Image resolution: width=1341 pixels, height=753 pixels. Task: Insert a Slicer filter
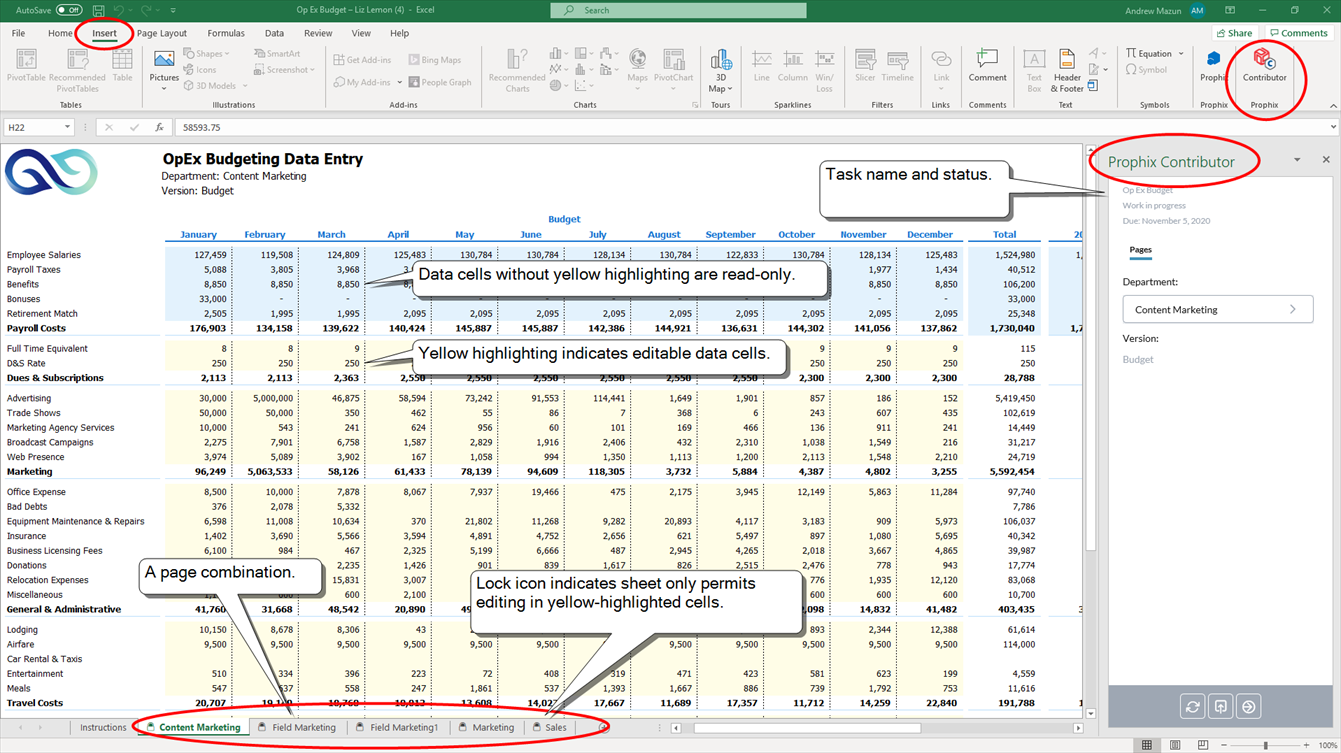[x=865, y=66]
